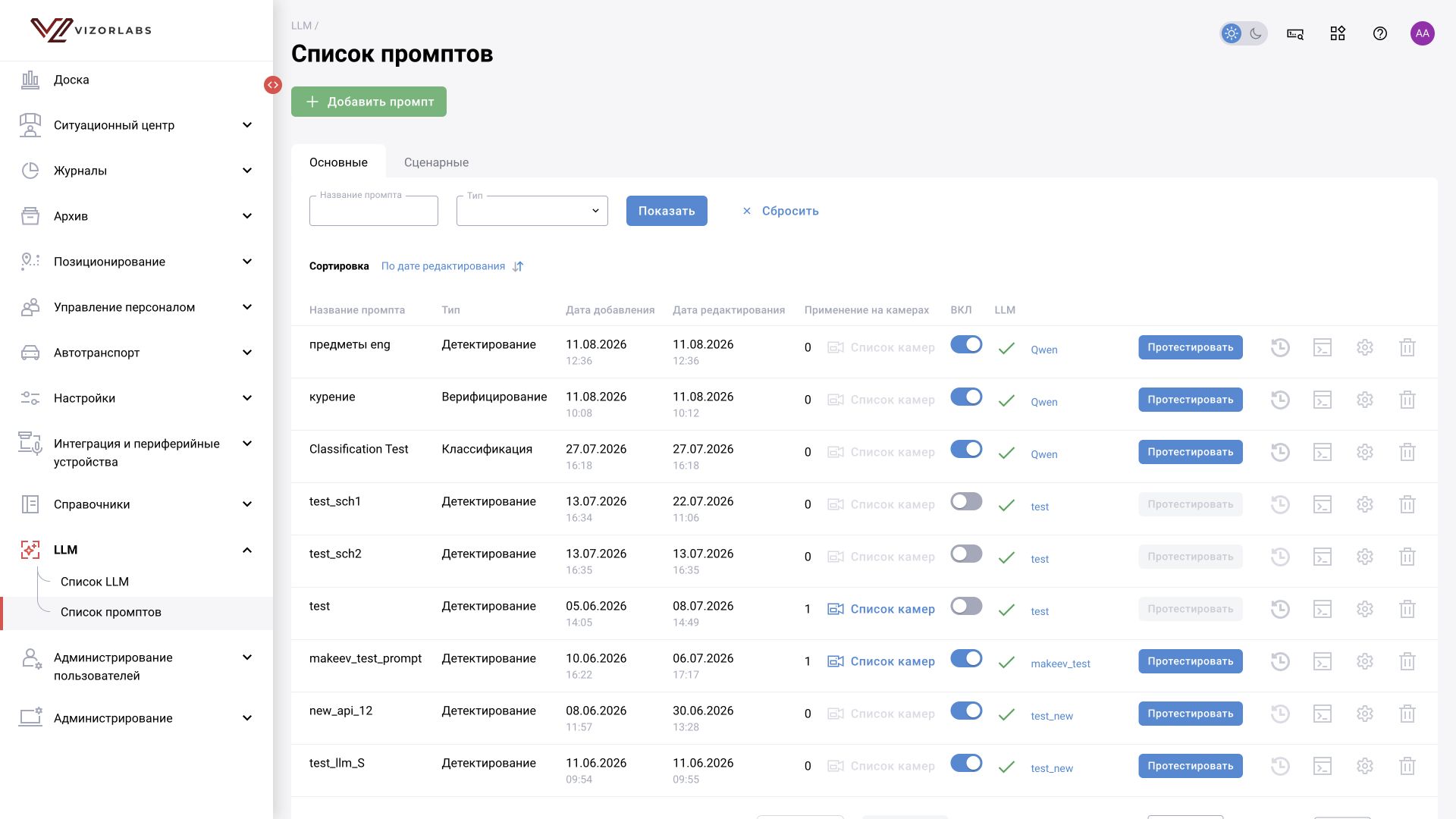Open the widgets grid icon in header
Image resolution: width=1456 pixels, height=819 pixels.
pyautogui.click(x=1338, y=33)
